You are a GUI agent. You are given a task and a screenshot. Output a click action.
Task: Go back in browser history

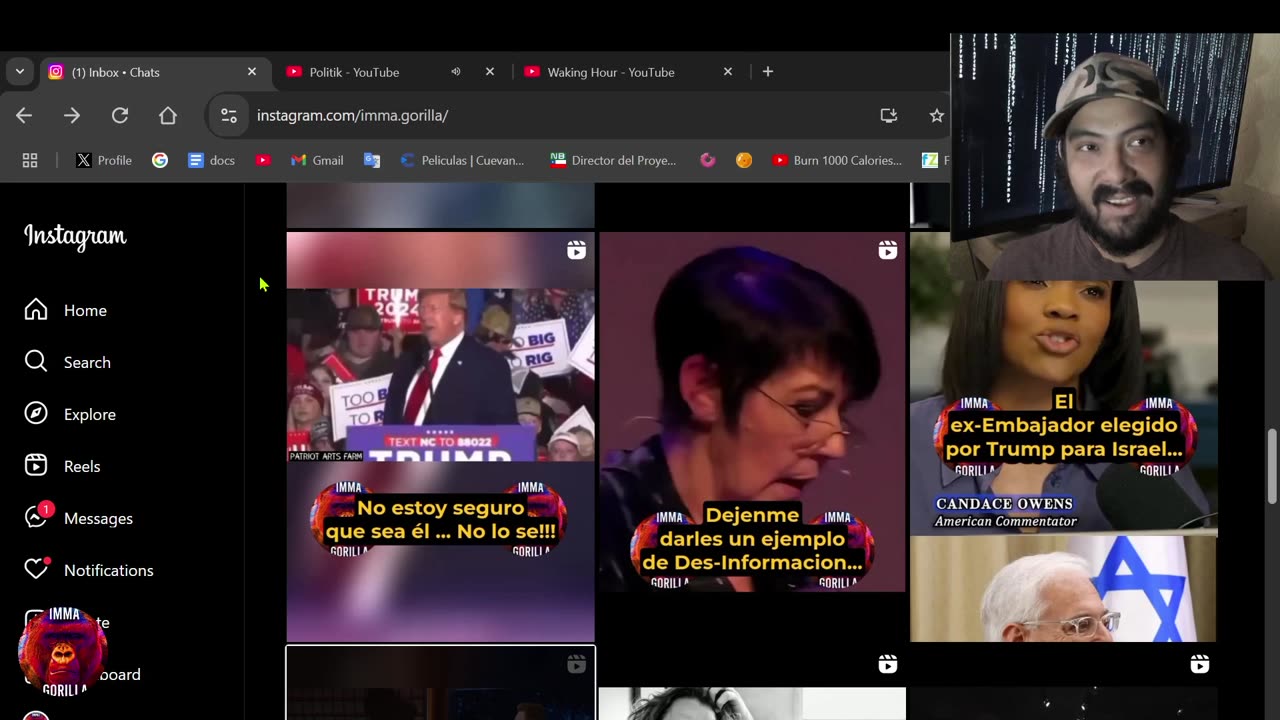coord(24,116)
